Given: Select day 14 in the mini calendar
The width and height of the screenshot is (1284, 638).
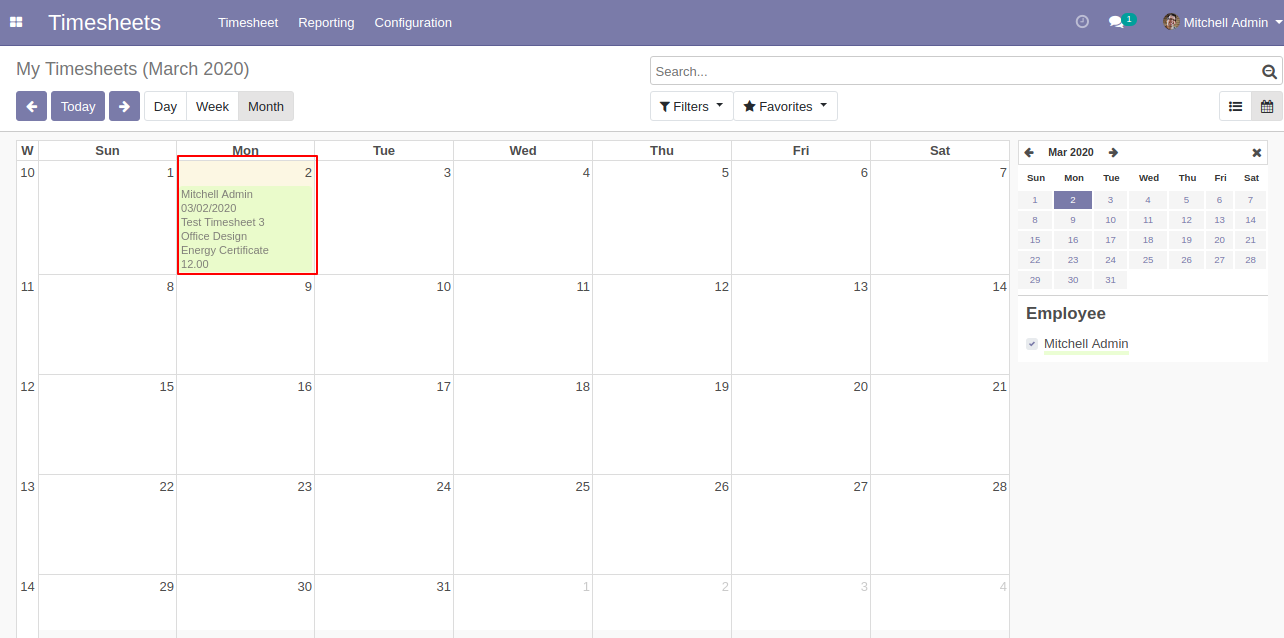Looking at the screenshot, I should pos(1250,220).
